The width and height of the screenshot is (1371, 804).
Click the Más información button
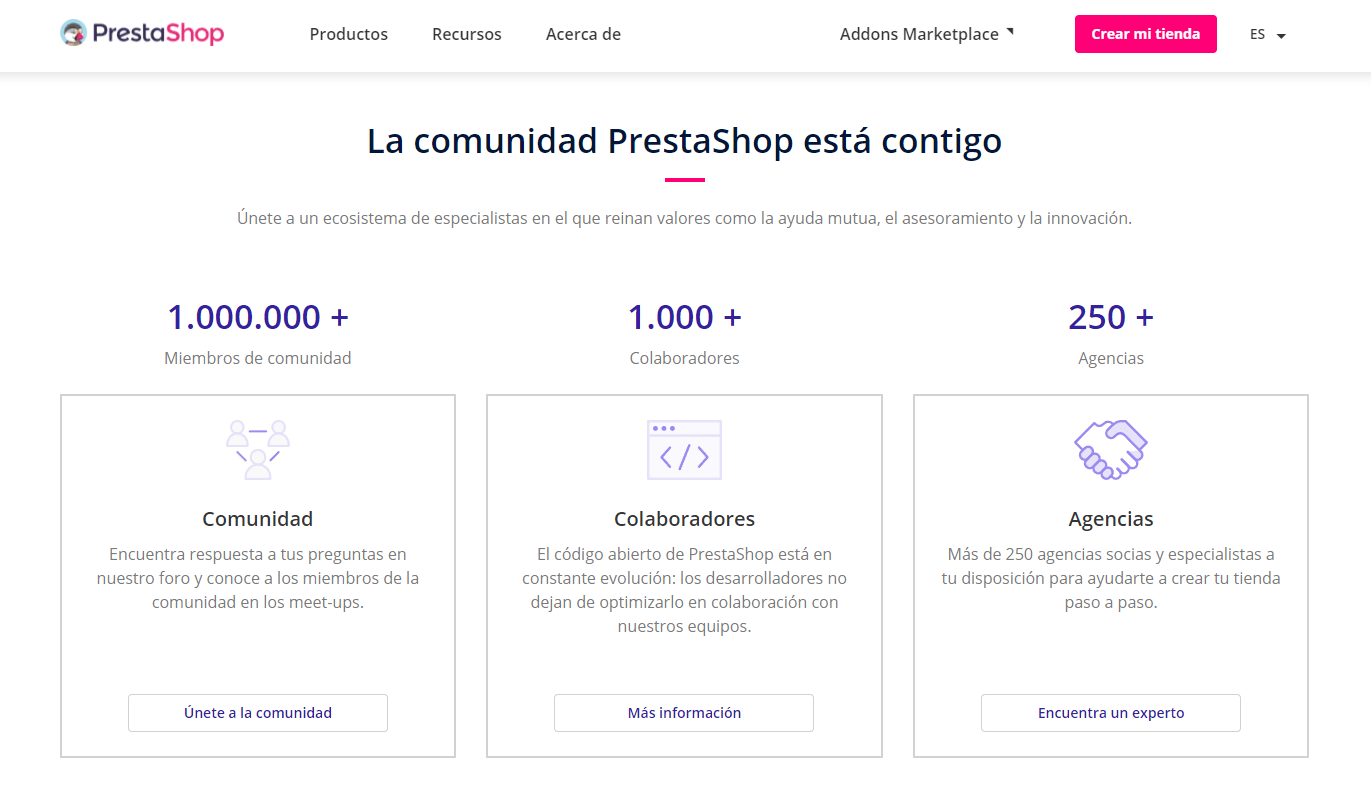(x=684, y=713)
